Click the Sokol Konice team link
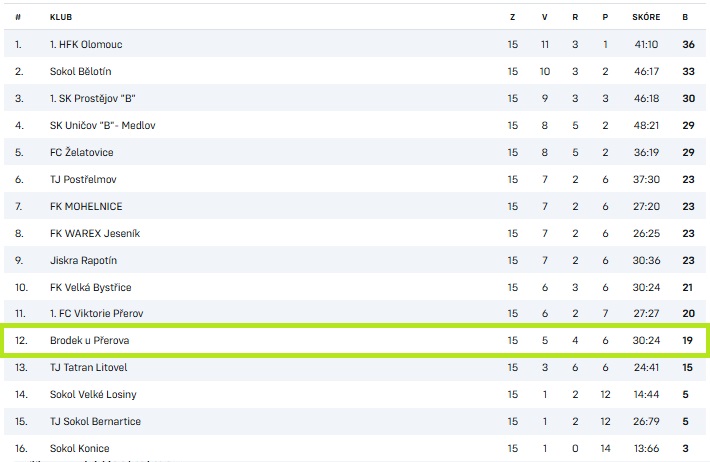The width and height of the screenshot is (710, 462). coord(80,449)
